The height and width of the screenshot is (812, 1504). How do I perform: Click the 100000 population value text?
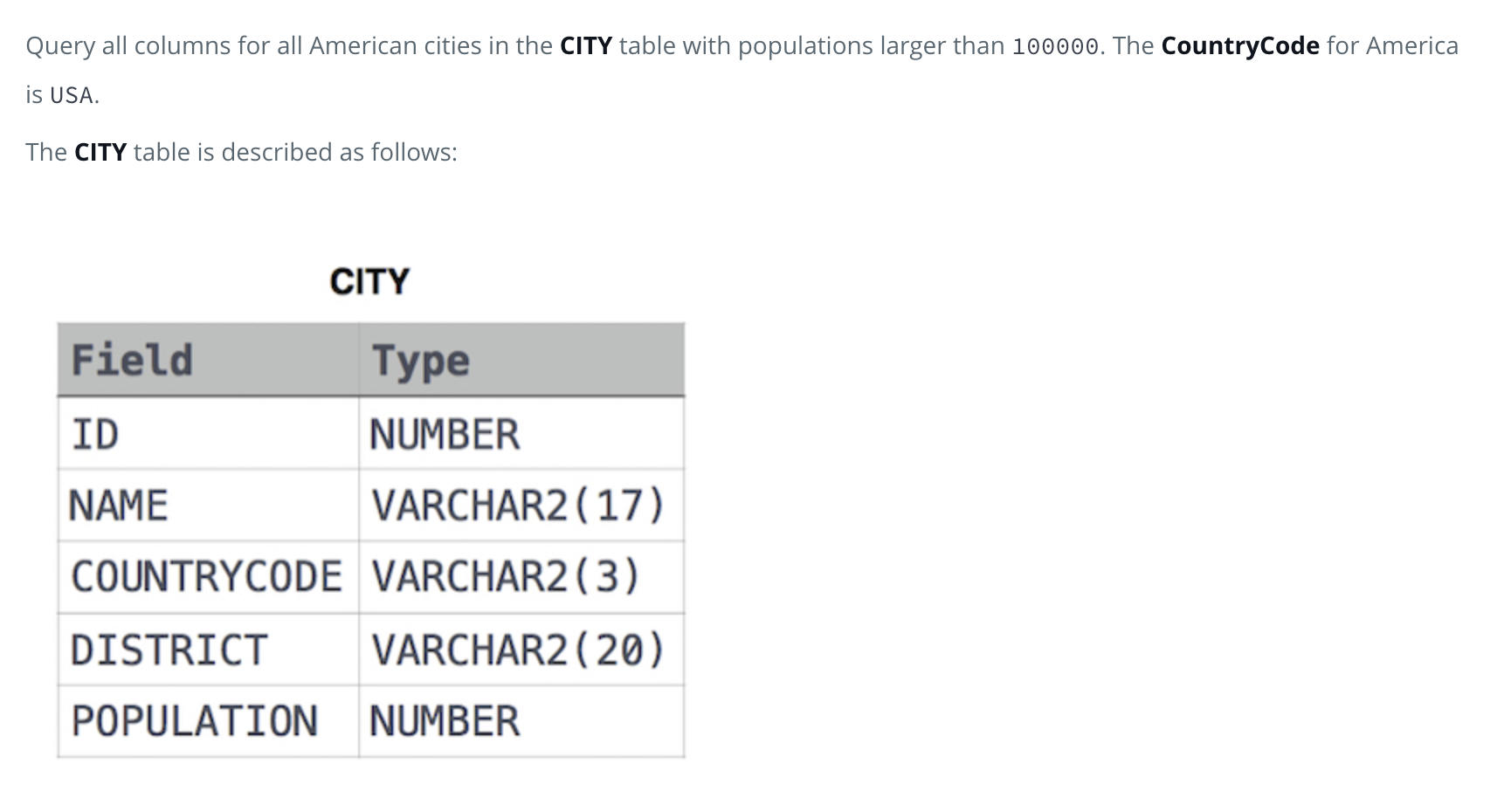[1055, 47]
